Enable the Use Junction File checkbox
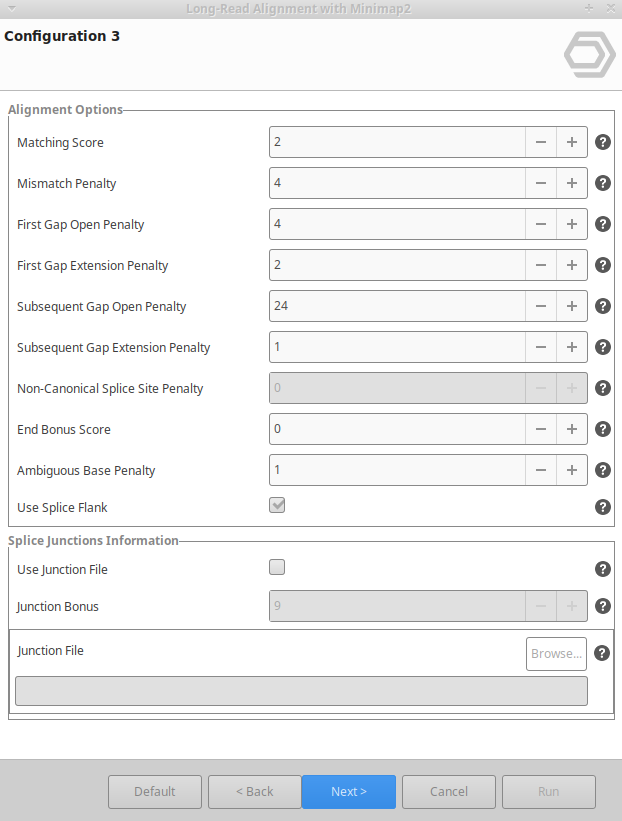 pyautogui.click(x=278, y=568)
